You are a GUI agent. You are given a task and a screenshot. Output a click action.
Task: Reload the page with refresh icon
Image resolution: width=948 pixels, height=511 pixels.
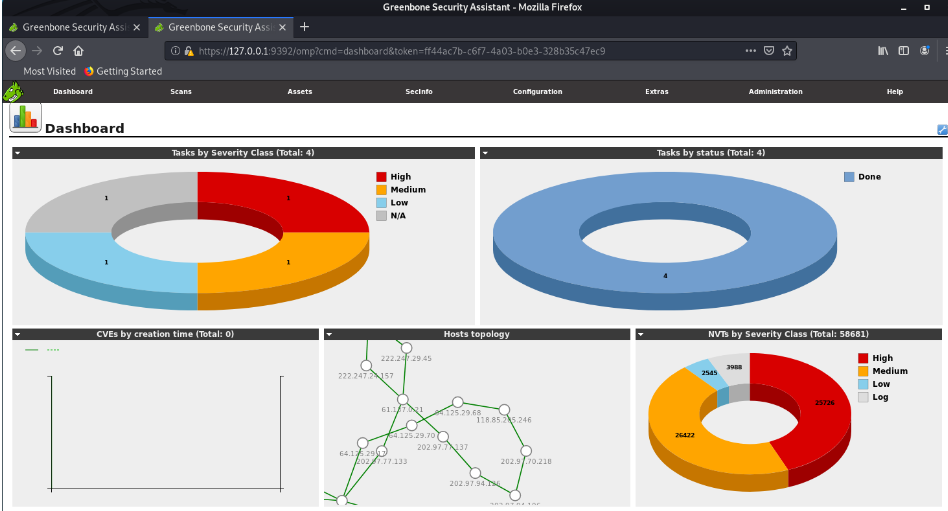[x=58, y=51]
